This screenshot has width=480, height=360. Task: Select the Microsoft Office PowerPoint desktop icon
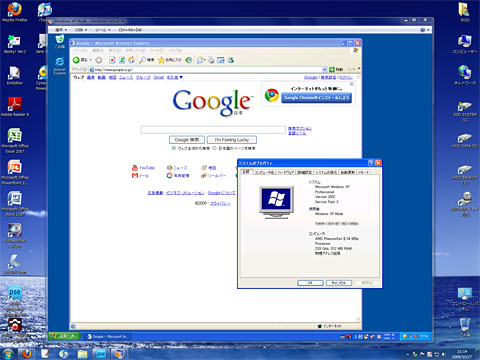(x=15, y=172)
